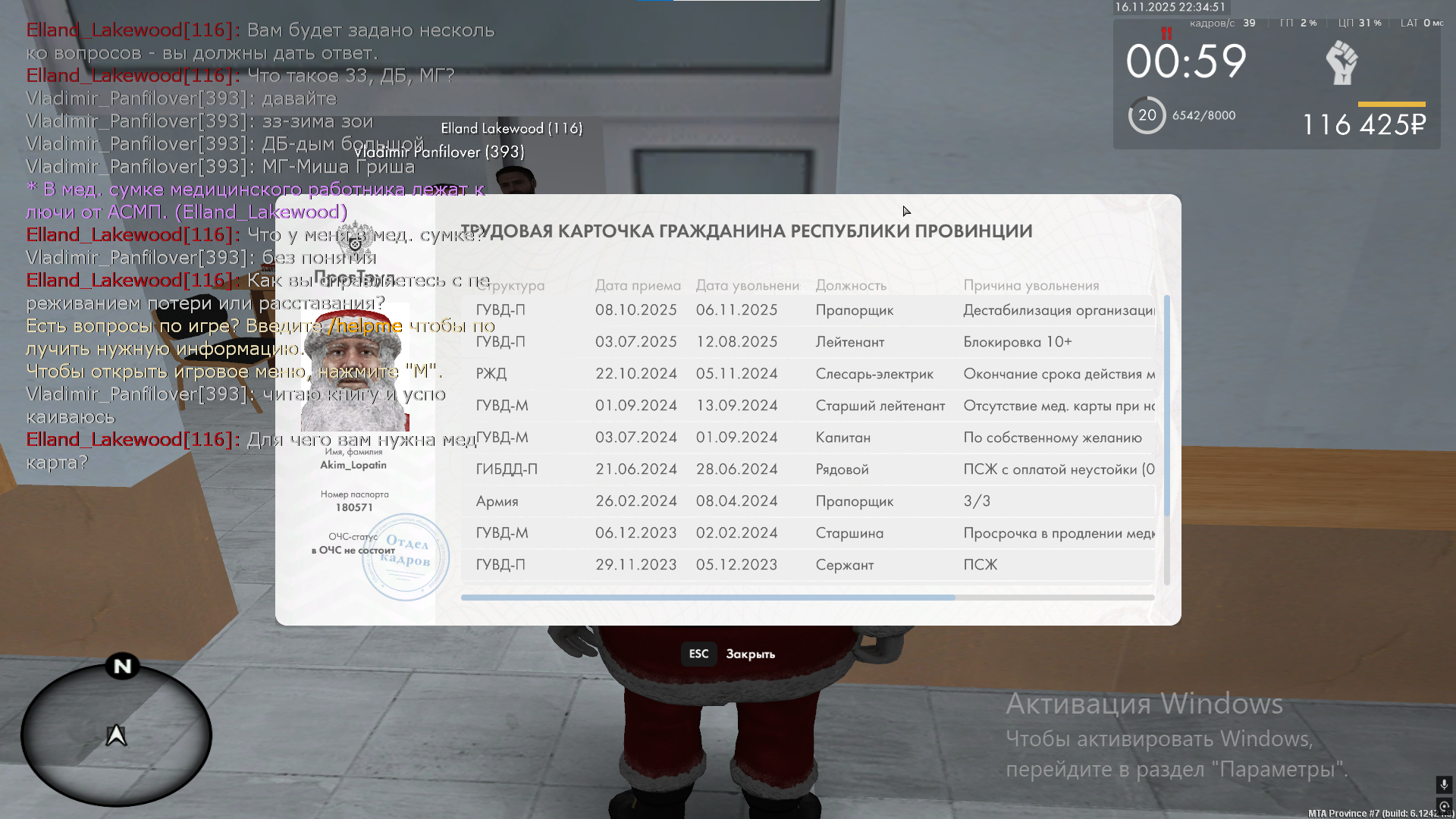Click the red hunger indicator above timer
The height and width of the screenshot is (819, 1456).
pos(1166,33)
